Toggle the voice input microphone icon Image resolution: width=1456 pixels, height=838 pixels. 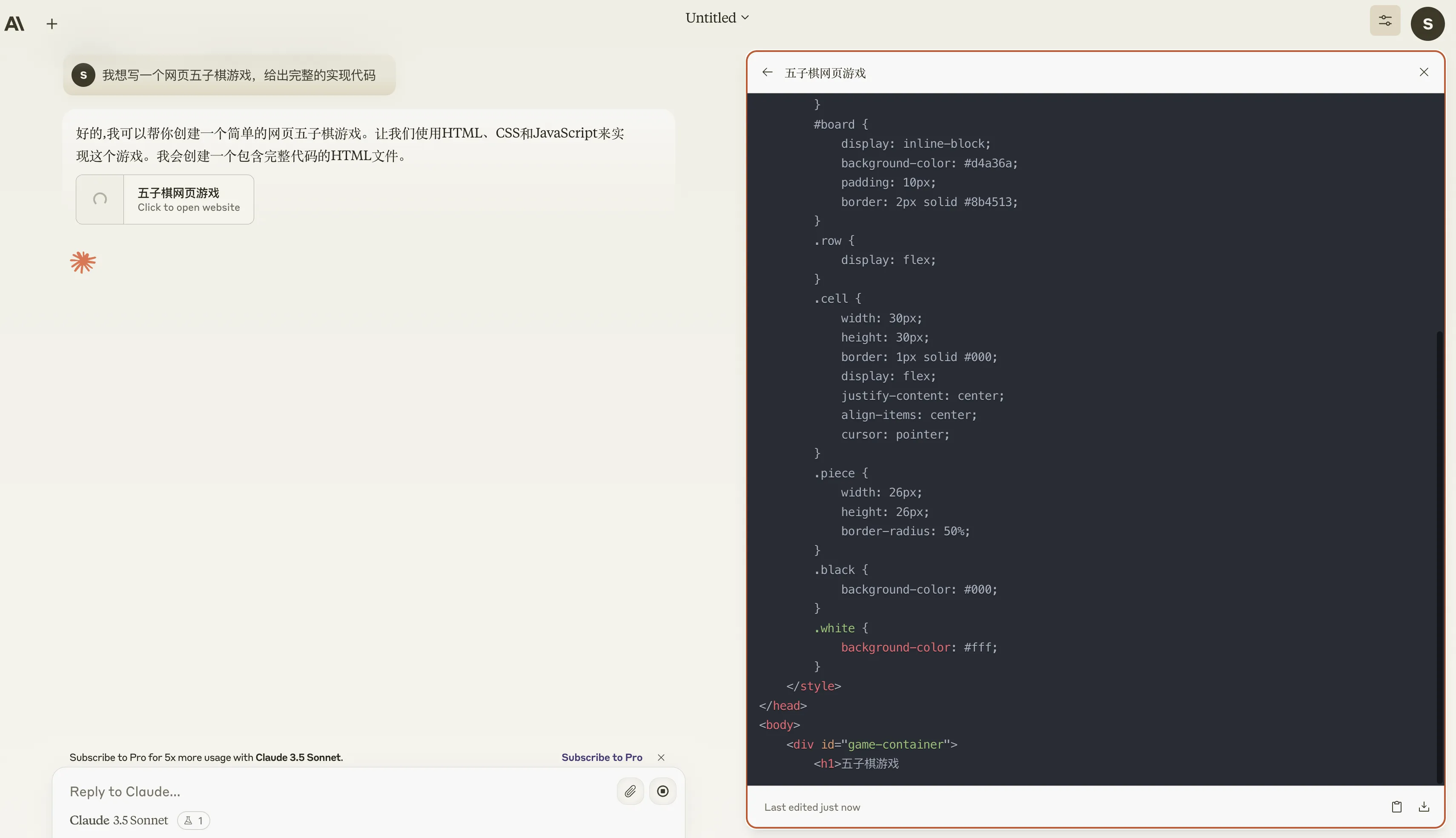pos(663,791)
